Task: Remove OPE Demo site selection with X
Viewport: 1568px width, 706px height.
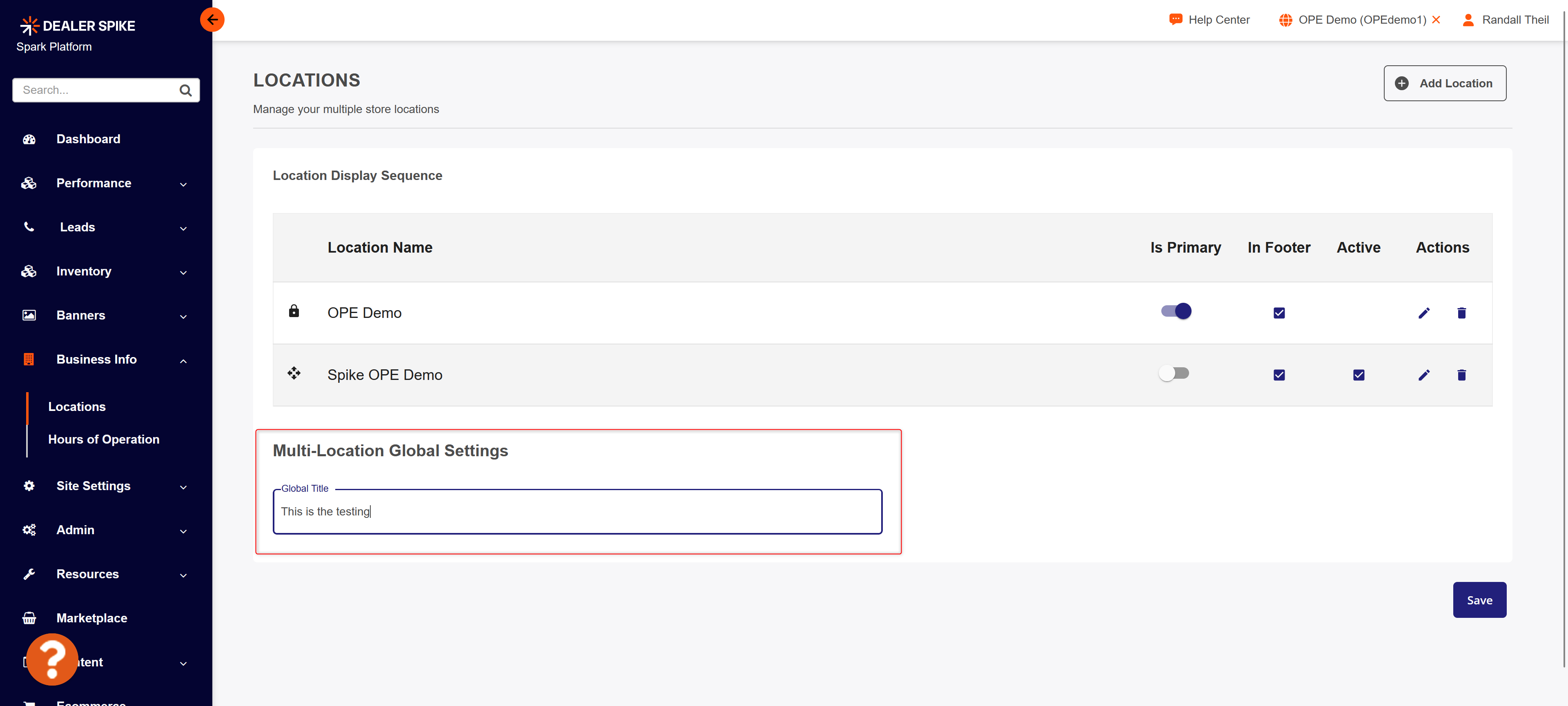Action: tap(1436, 20)
